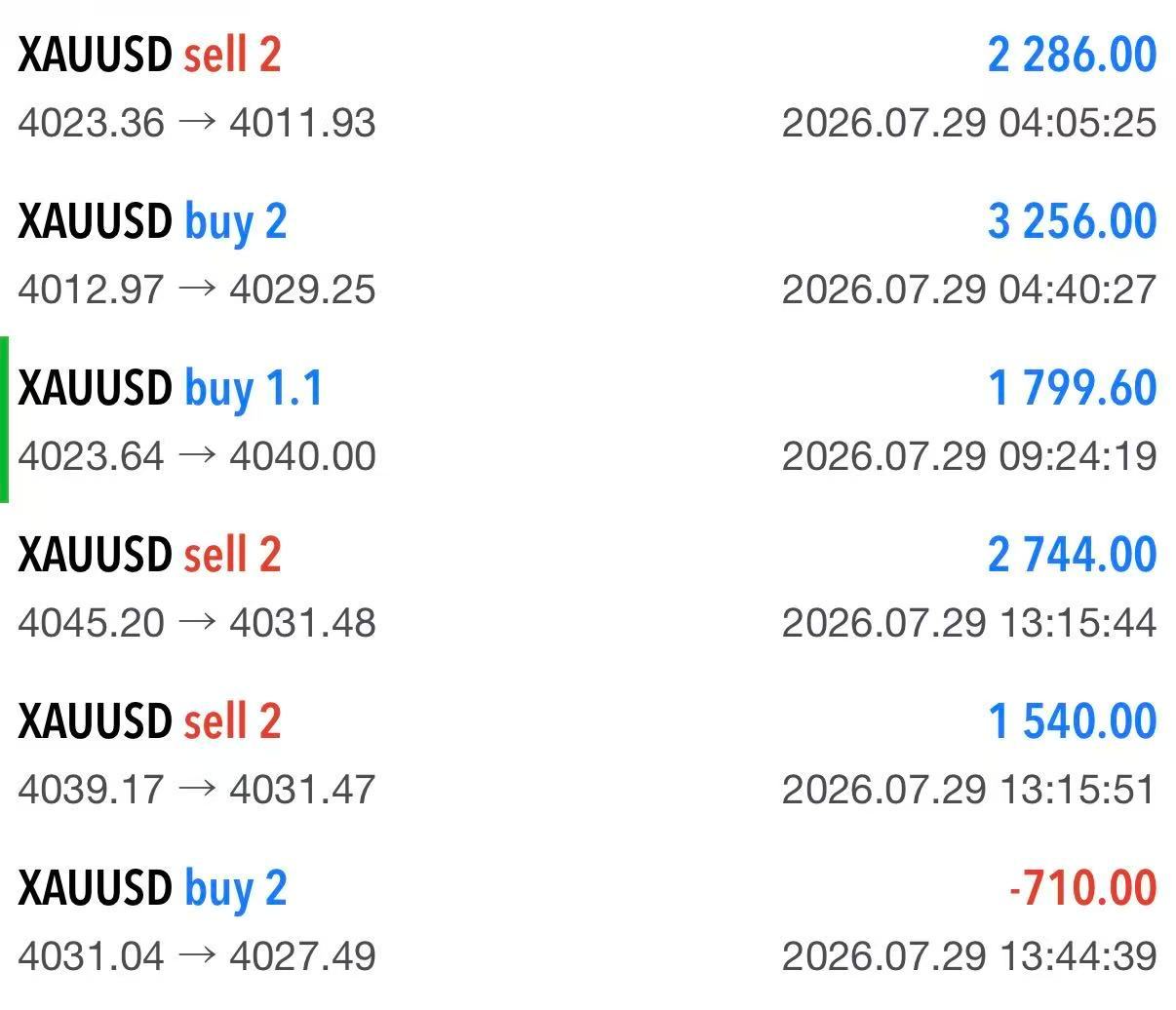Click the 2 286.00 profit value
The width and height of the screenshot is (1176, 1010).
click(x=1072, y=55)
